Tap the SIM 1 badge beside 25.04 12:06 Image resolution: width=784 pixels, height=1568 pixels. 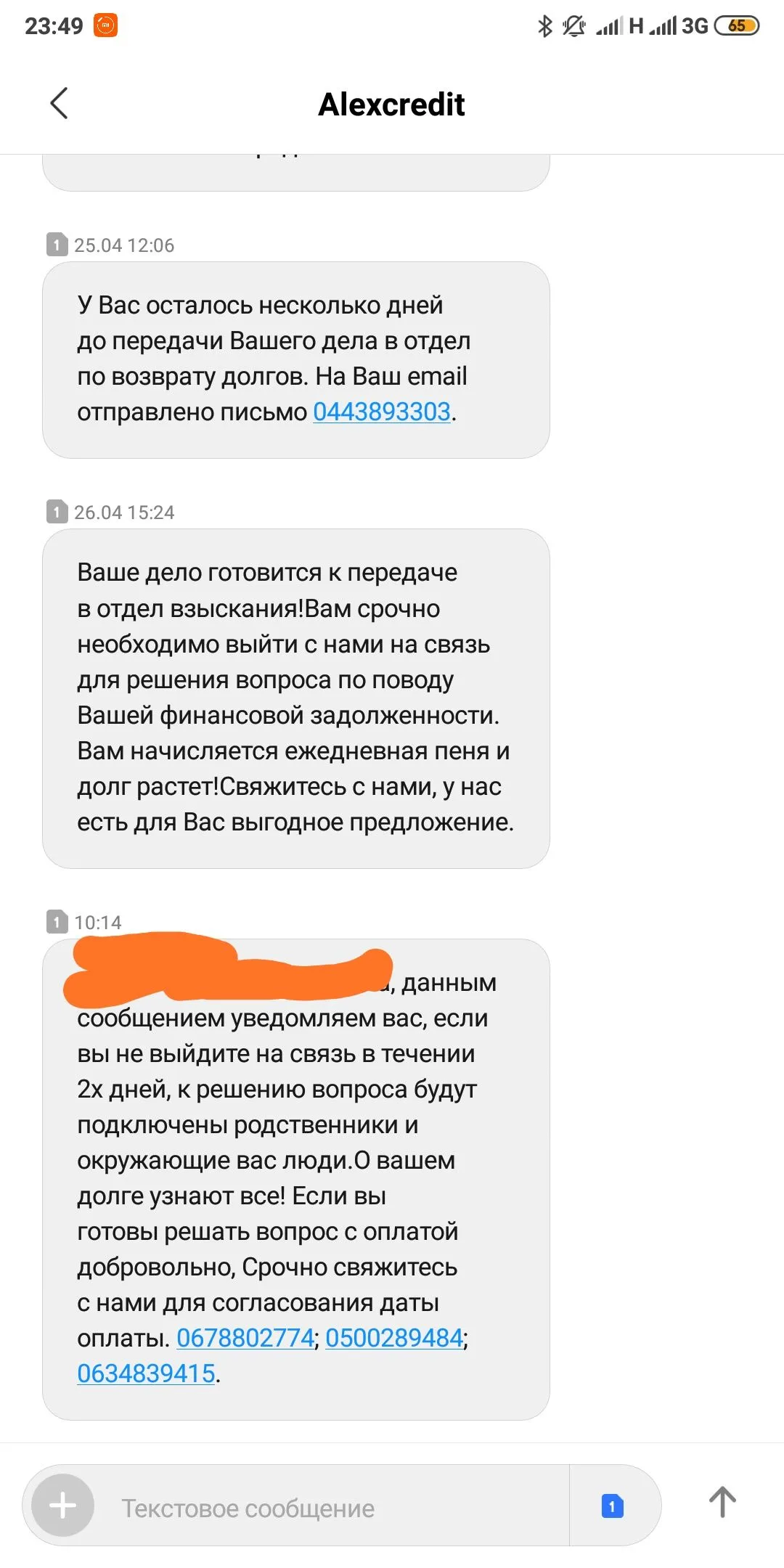pyautogui.click(x=57, y=245)
